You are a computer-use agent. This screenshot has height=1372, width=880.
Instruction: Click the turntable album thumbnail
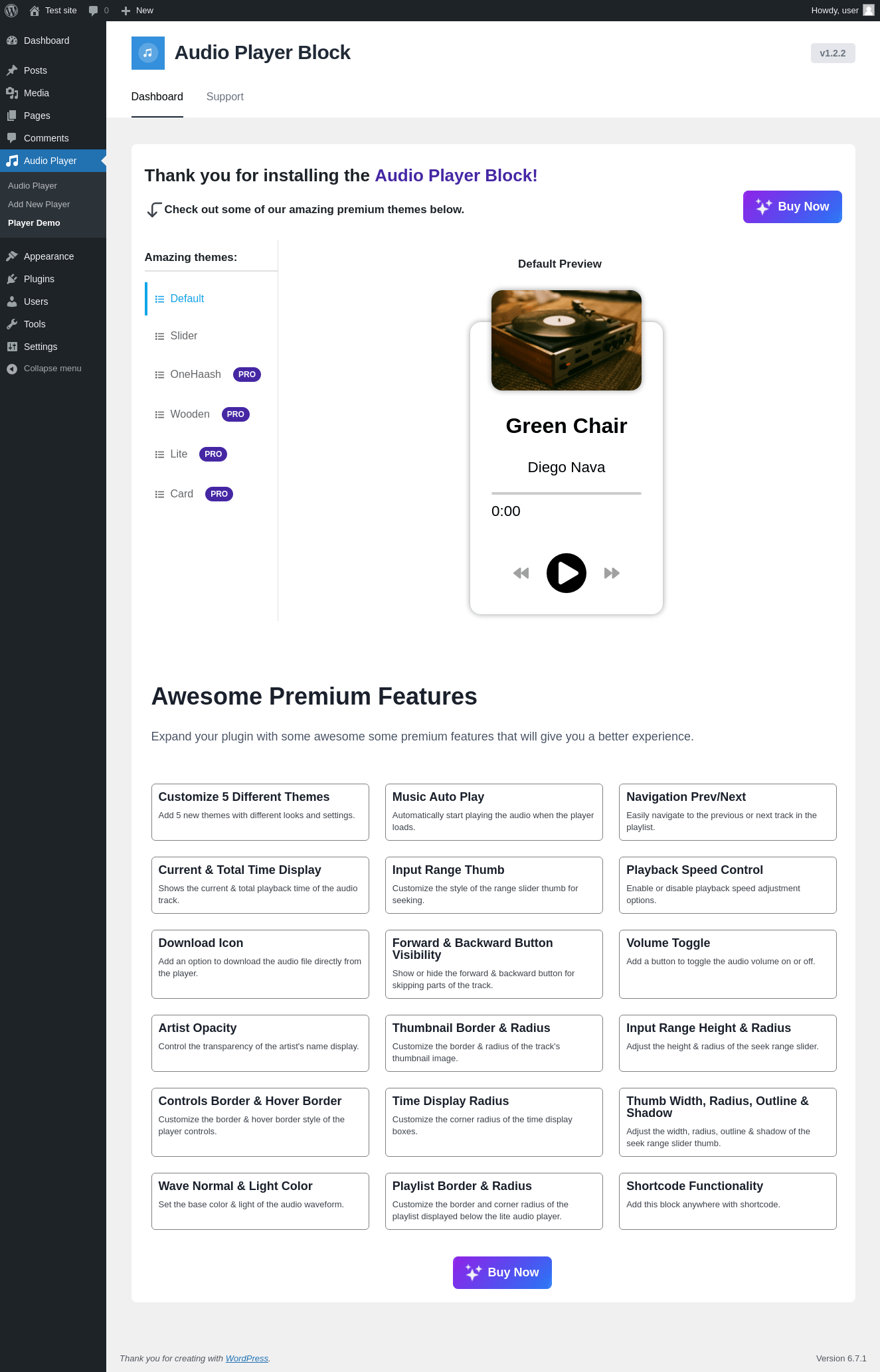pos(567,340)
